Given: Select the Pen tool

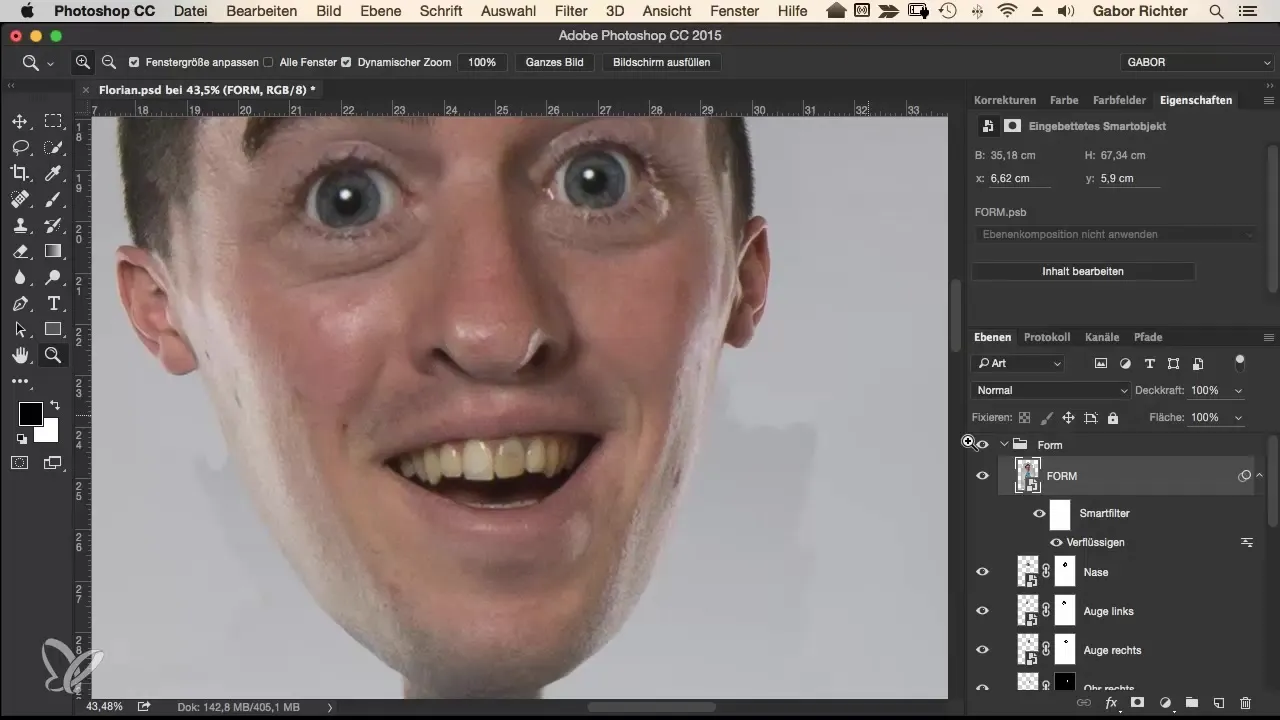Looking at the screenshot, I should [x=19, y=303].
